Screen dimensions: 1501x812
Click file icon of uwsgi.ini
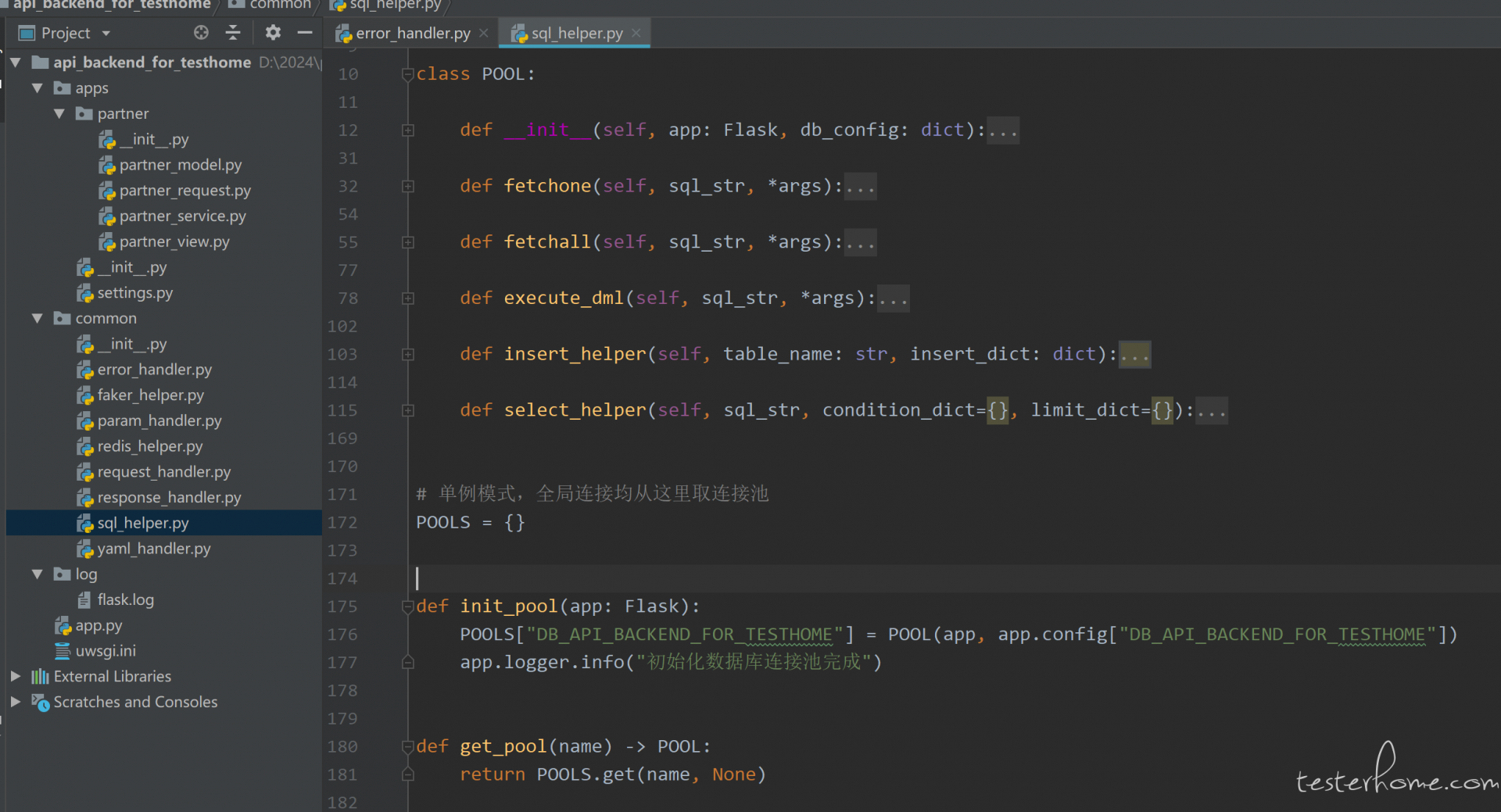(63, 650)
